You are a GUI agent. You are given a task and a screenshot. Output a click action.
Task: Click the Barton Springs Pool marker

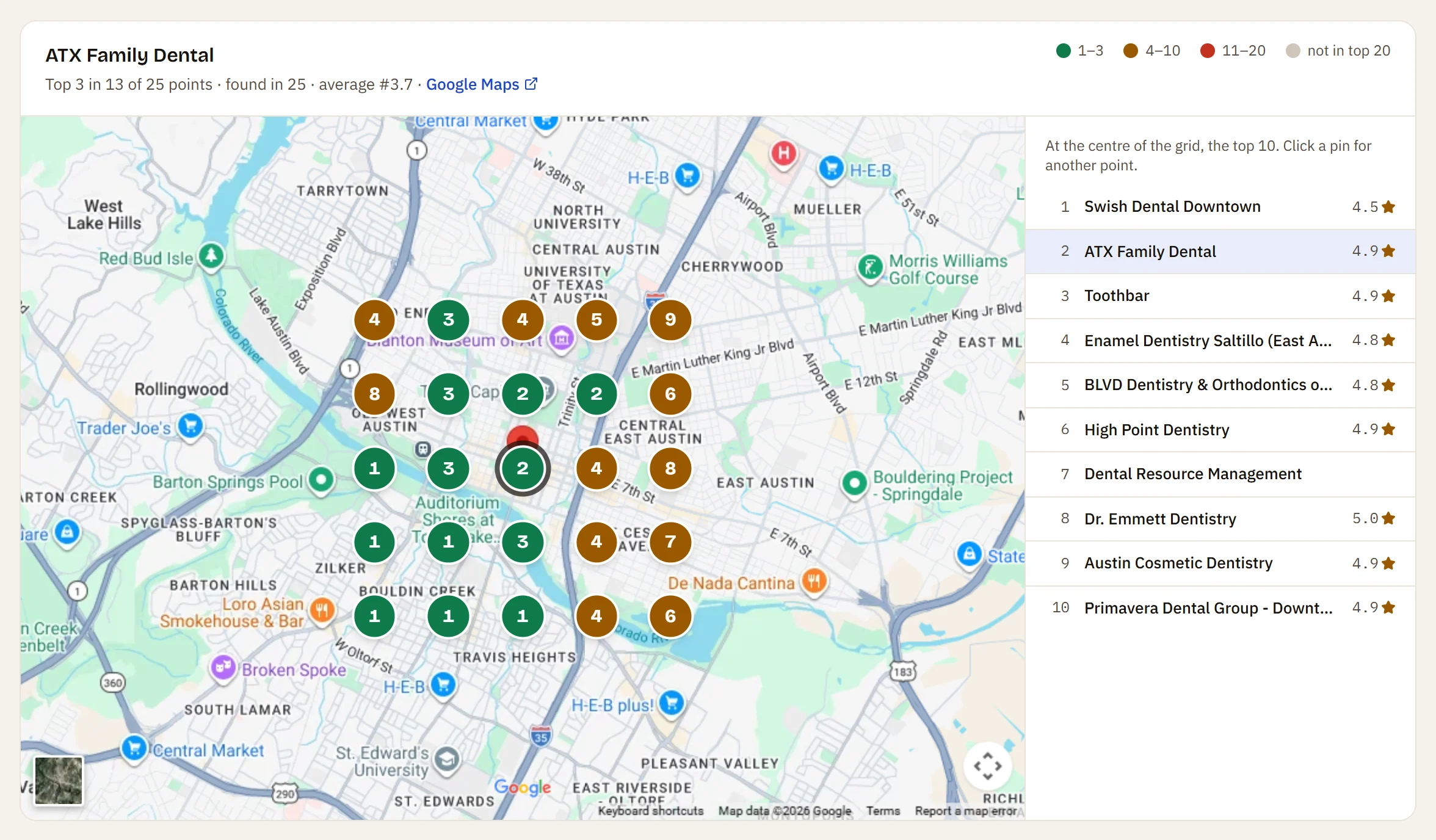pyautogui.click(x=321, y=479)
